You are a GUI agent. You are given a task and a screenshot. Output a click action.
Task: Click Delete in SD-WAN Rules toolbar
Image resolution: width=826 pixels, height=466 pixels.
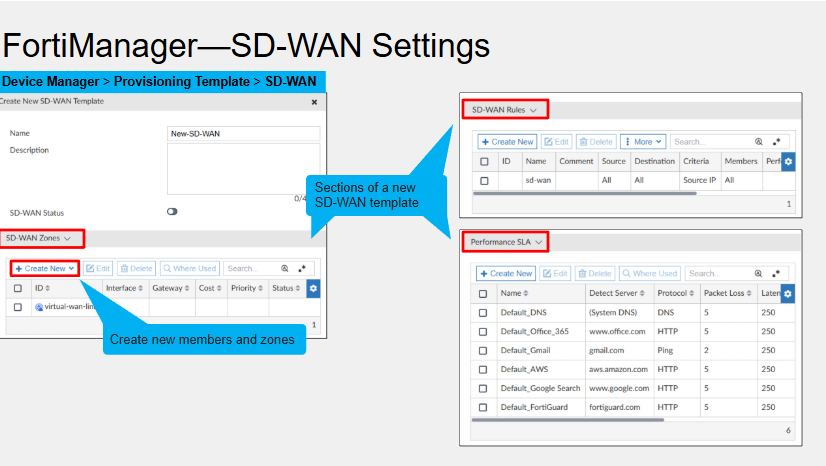point(596,142)
